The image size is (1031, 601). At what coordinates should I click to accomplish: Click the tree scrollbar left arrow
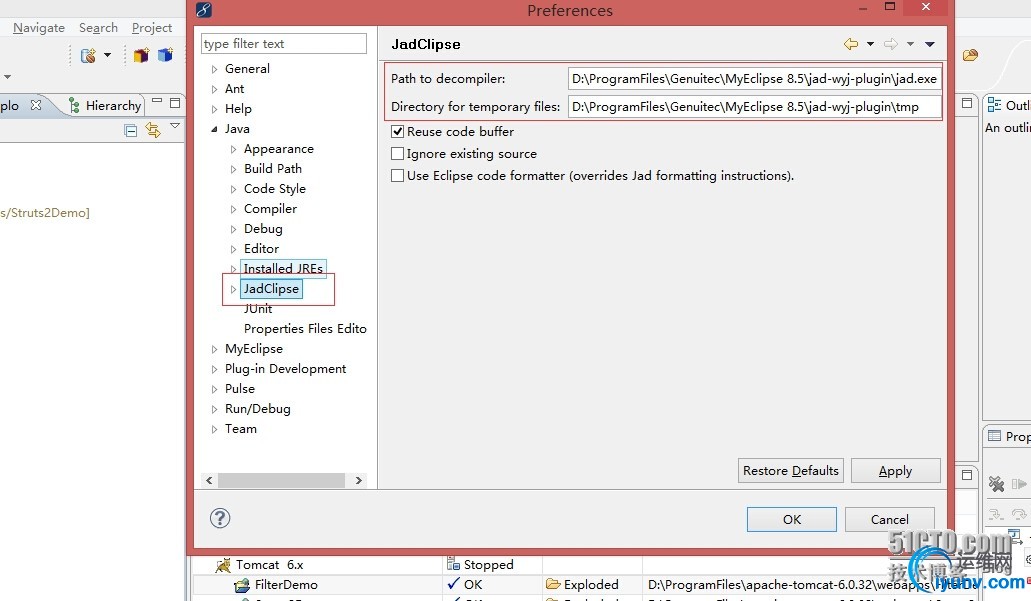pyautogui.click(x=209, y=481)
